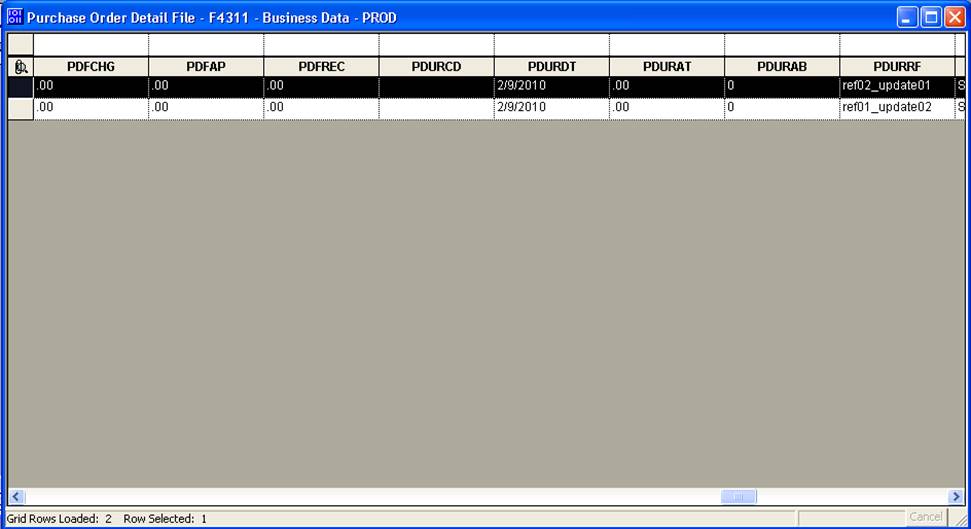
Task: Click PDURAT .00 value in ref01_update02 row
Action: (x=667, y=108)
